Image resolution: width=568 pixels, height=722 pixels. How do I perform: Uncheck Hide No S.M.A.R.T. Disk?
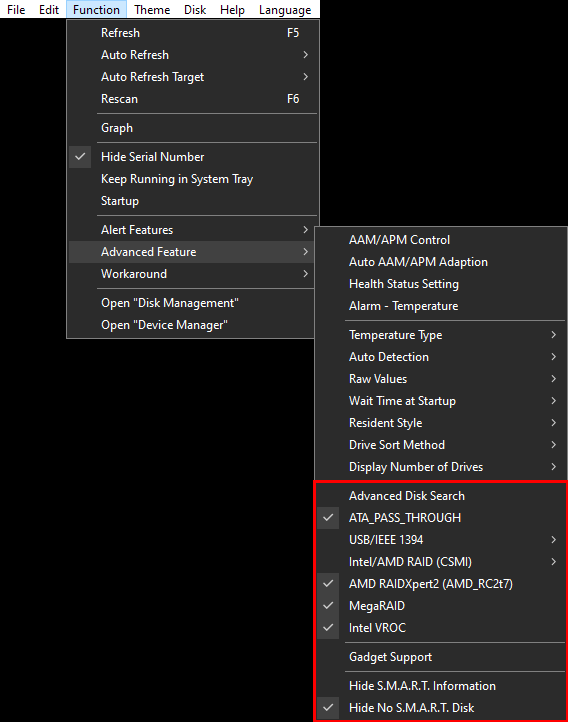tap(441, 708)
